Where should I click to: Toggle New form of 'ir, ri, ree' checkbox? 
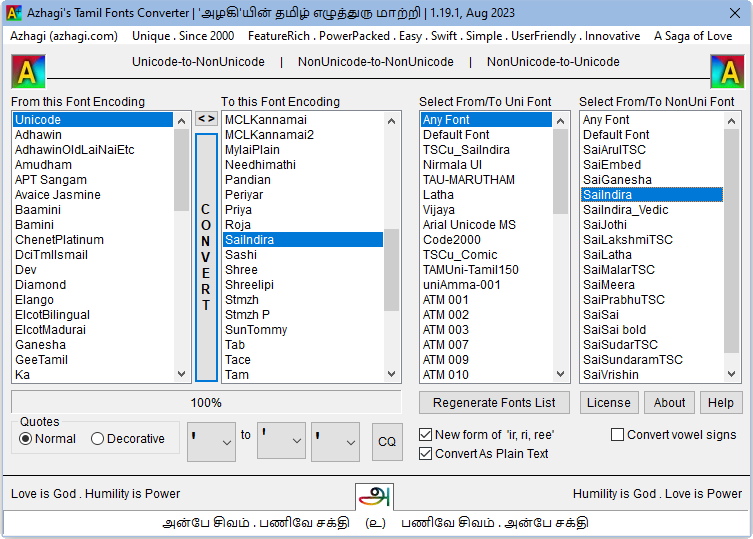coord(486,435)
